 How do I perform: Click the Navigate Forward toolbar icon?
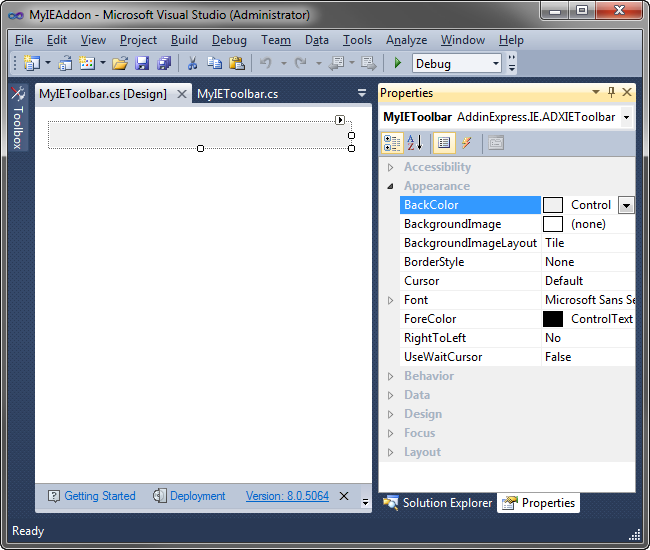(x=369, y=63)
